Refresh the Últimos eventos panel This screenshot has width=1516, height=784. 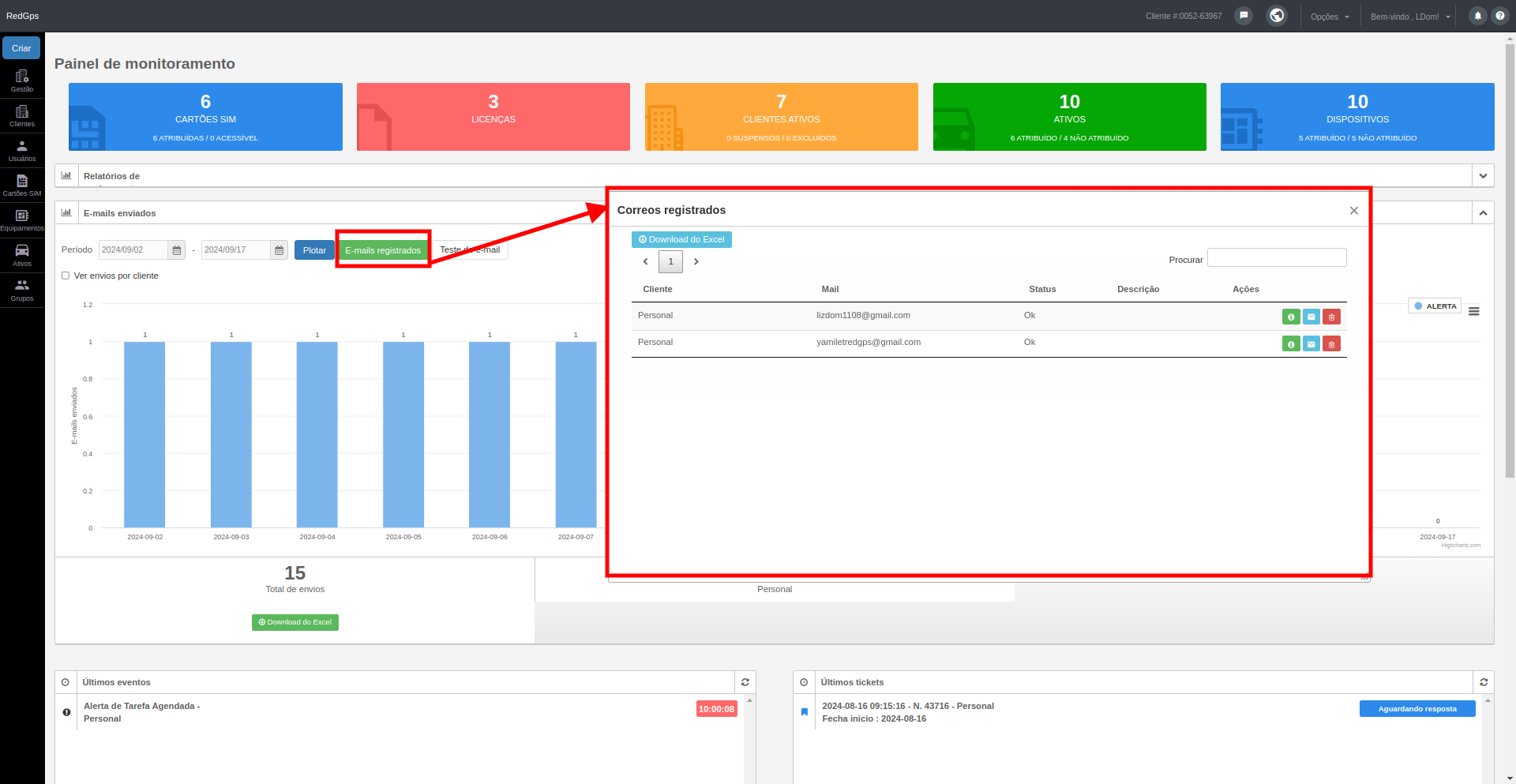(x=745, y=682)
